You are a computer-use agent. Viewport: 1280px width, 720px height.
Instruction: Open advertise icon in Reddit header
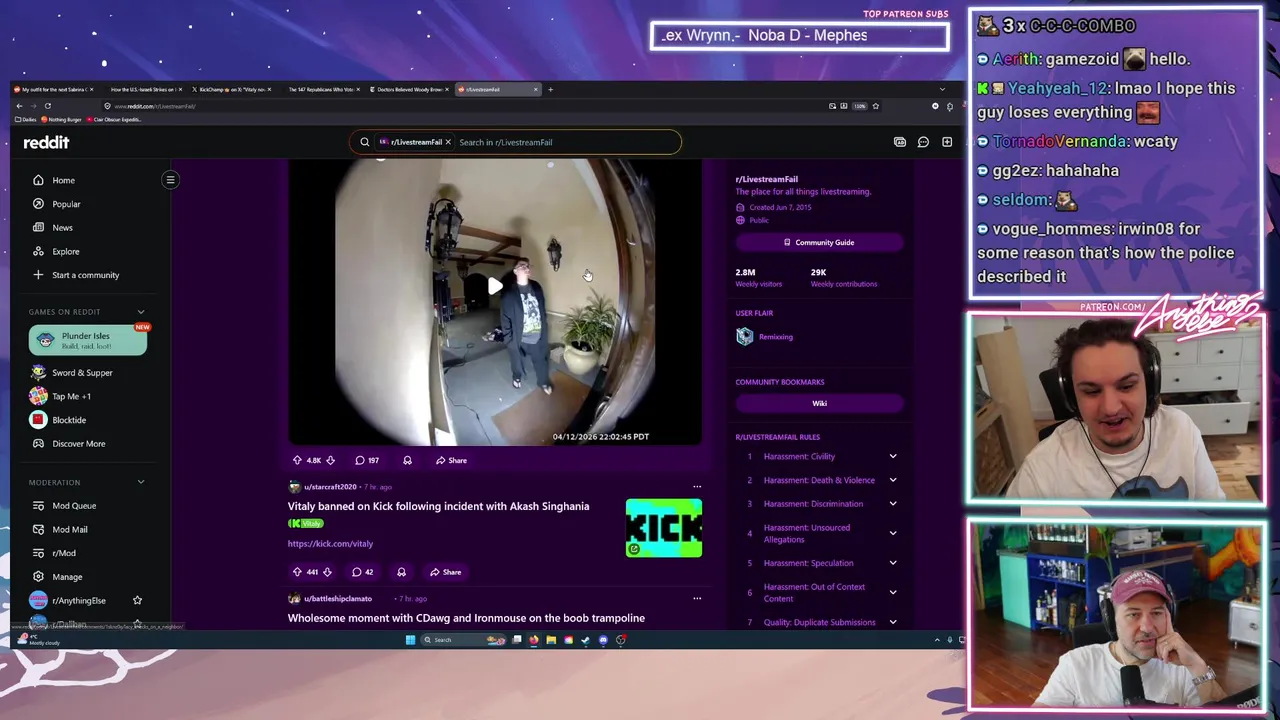point(899,142)
